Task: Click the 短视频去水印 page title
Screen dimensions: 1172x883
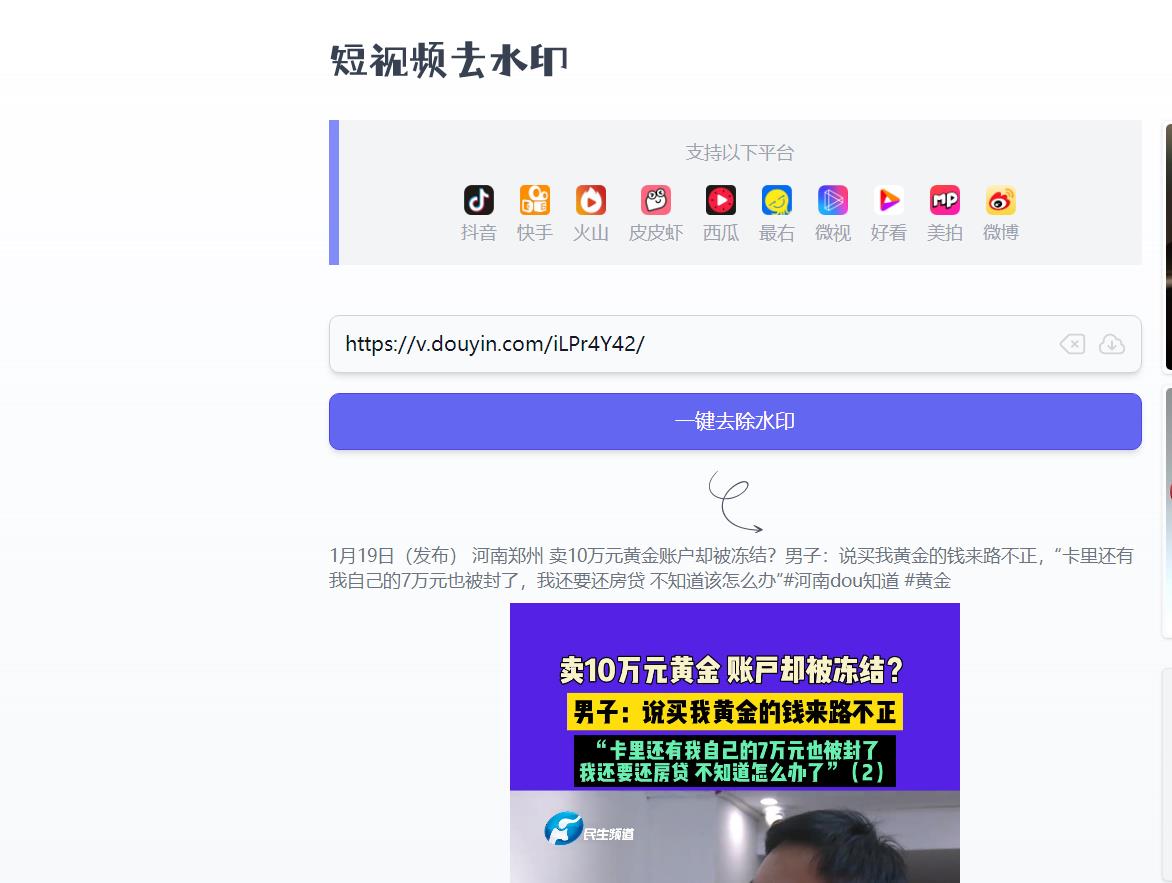Action: coord(448,60)
